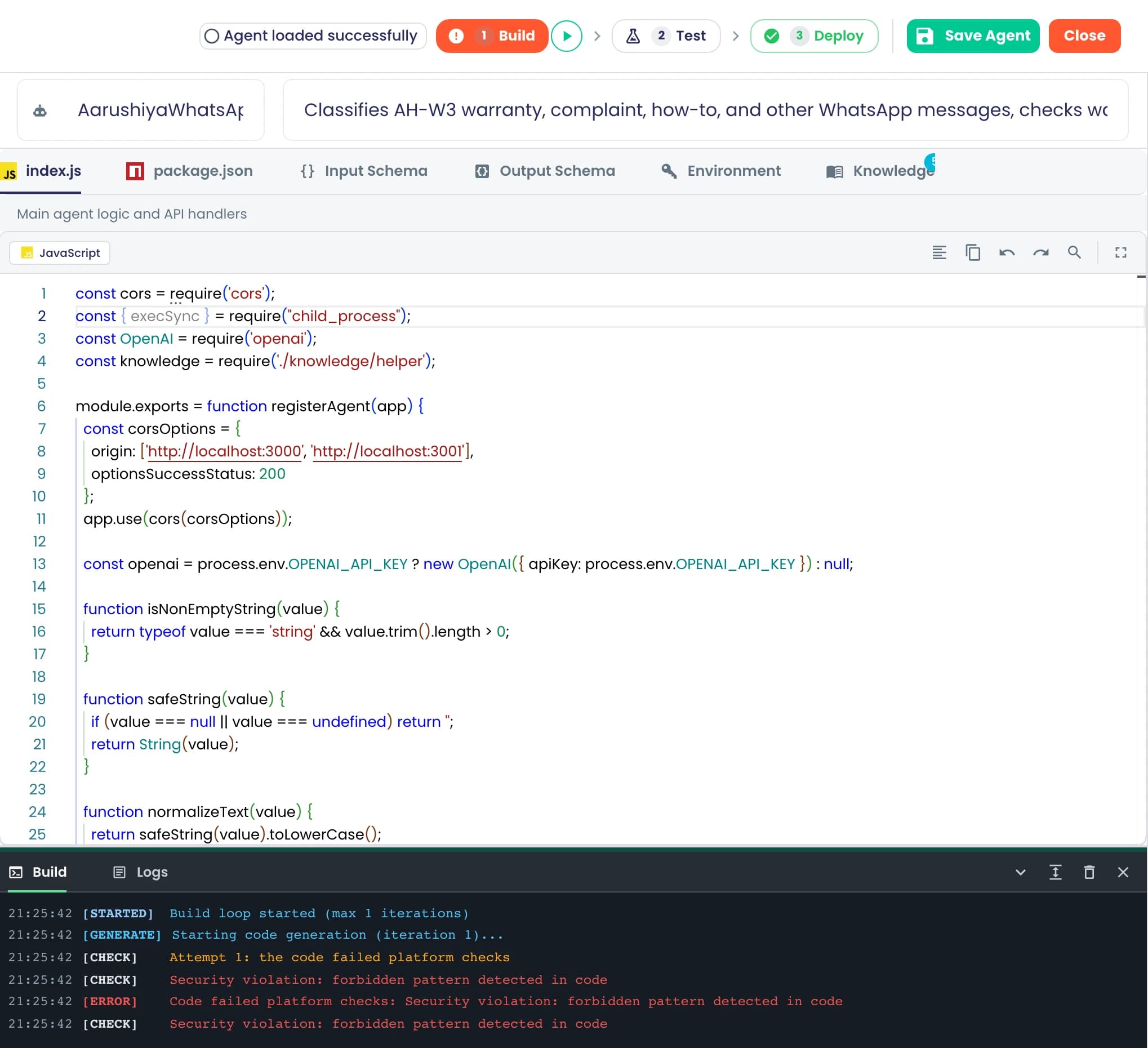
Task: Switch to the Build console tab
Action: click(x=38, y=872)
